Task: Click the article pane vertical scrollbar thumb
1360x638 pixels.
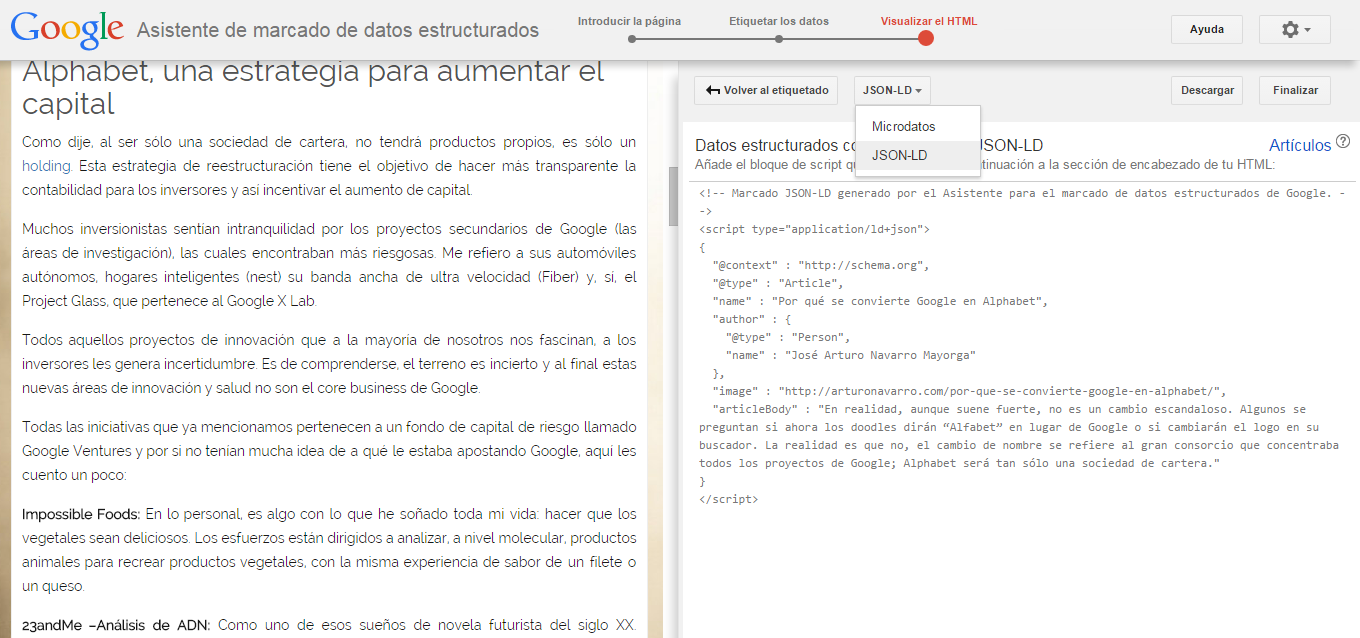Action: coord(672,197)
